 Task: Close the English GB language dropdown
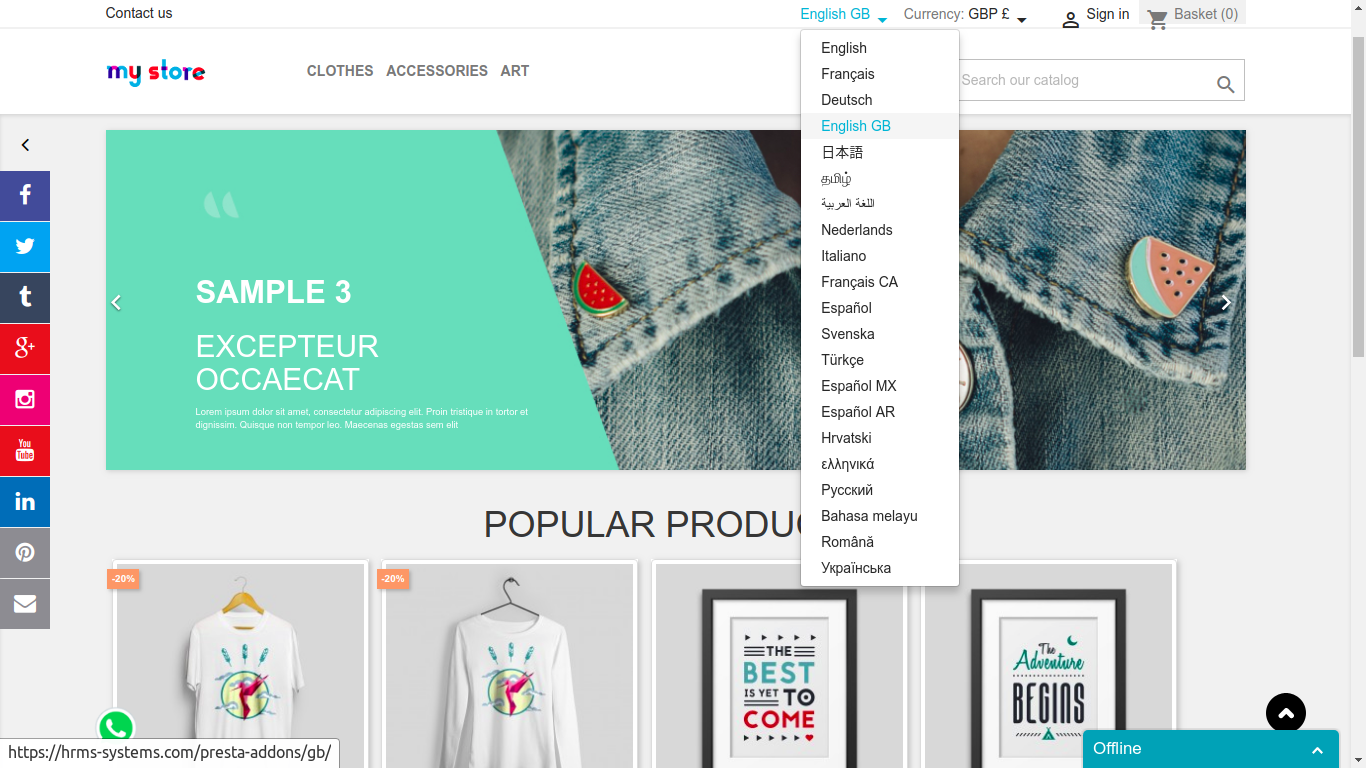844,14
